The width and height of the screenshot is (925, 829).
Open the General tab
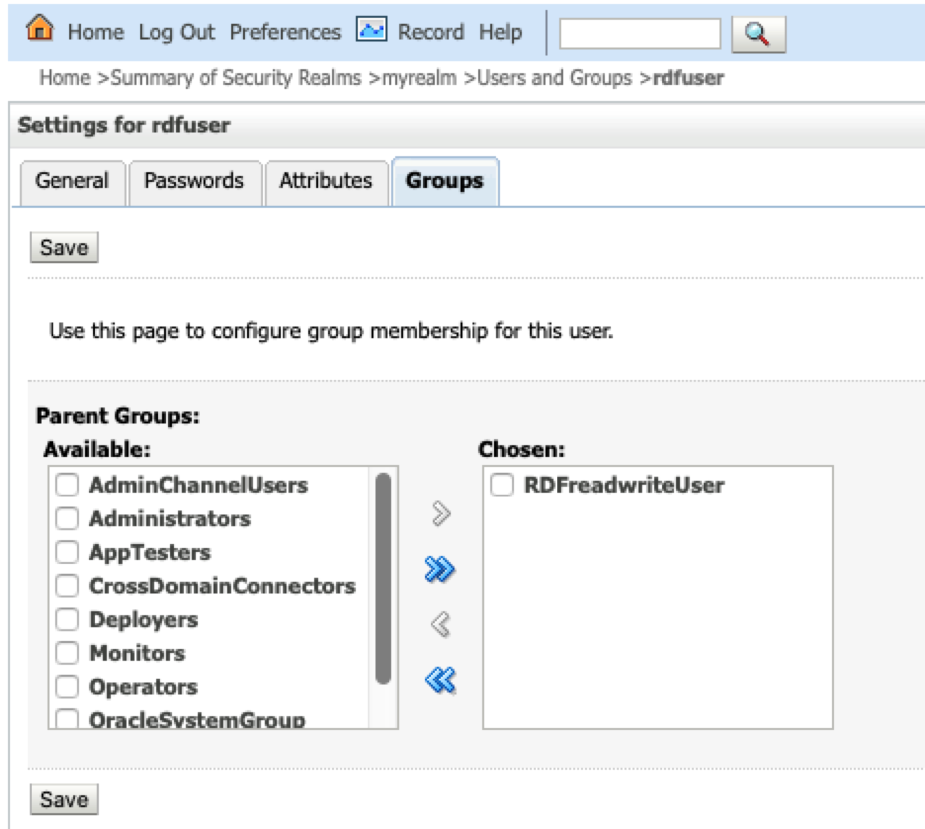coord(73,183)
